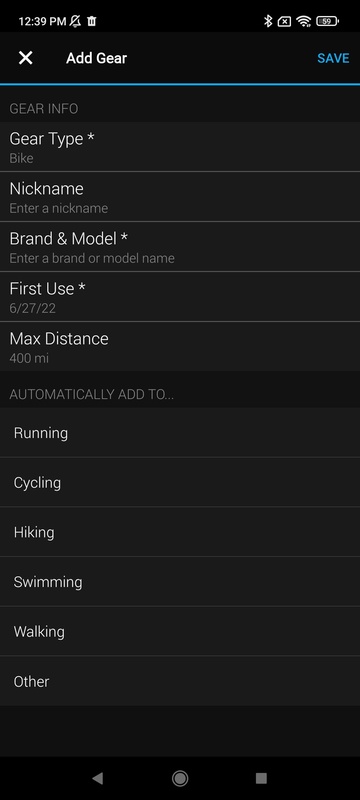The image size is (360, 800).
Task: Tap the Android recent apps square
Action: [x=261, y=778]
